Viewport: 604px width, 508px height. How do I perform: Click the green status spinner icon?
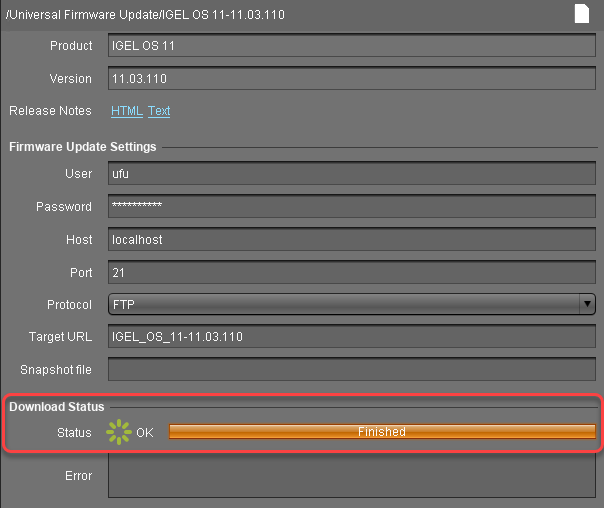coord(119,432)
